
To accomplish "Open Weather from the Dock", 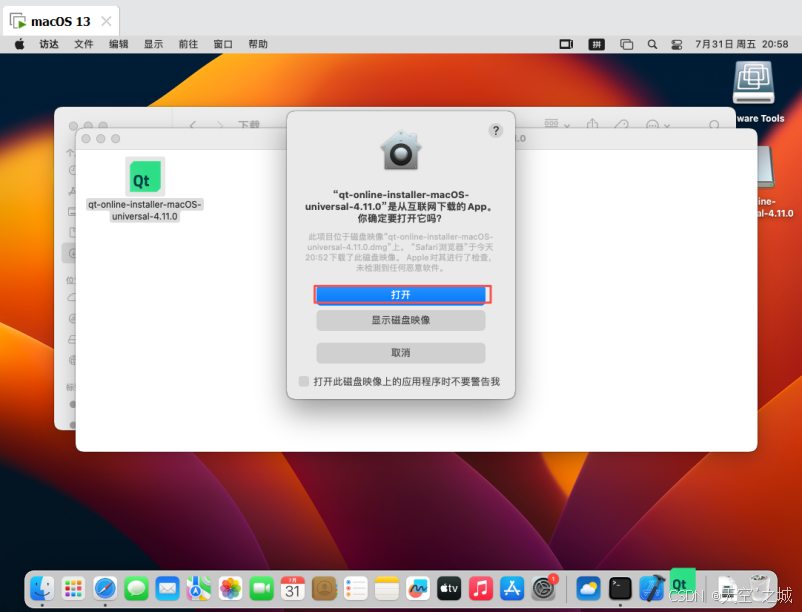I will pyautogui.click(x=588, y=589).
